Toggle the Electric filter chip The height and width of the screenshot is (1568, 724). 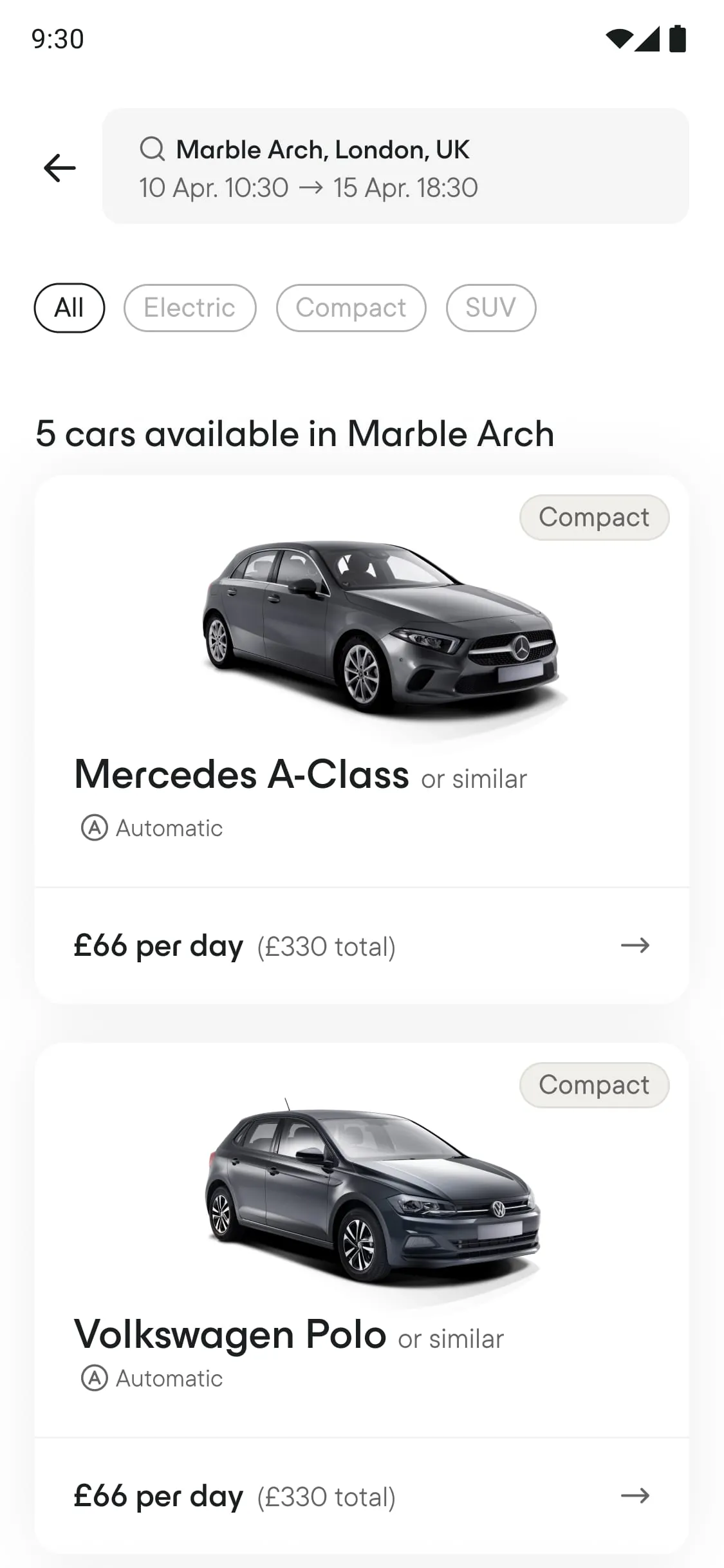pos(190,308)
